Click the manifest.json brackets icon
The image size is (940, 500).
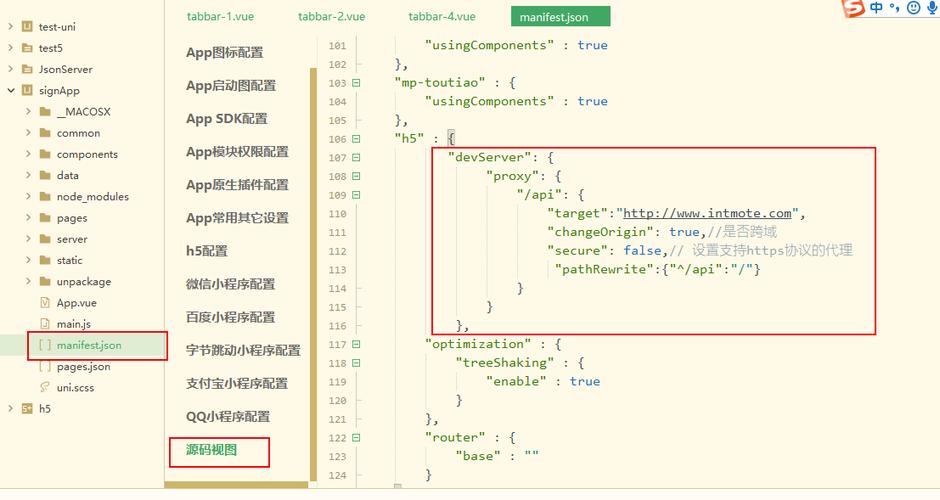[x=45, y=345]
